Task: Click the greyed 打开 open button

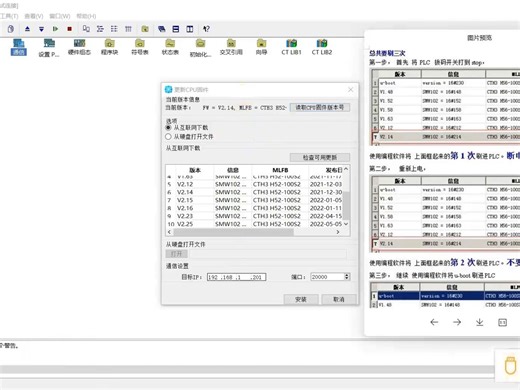Action: pos(177,254)
